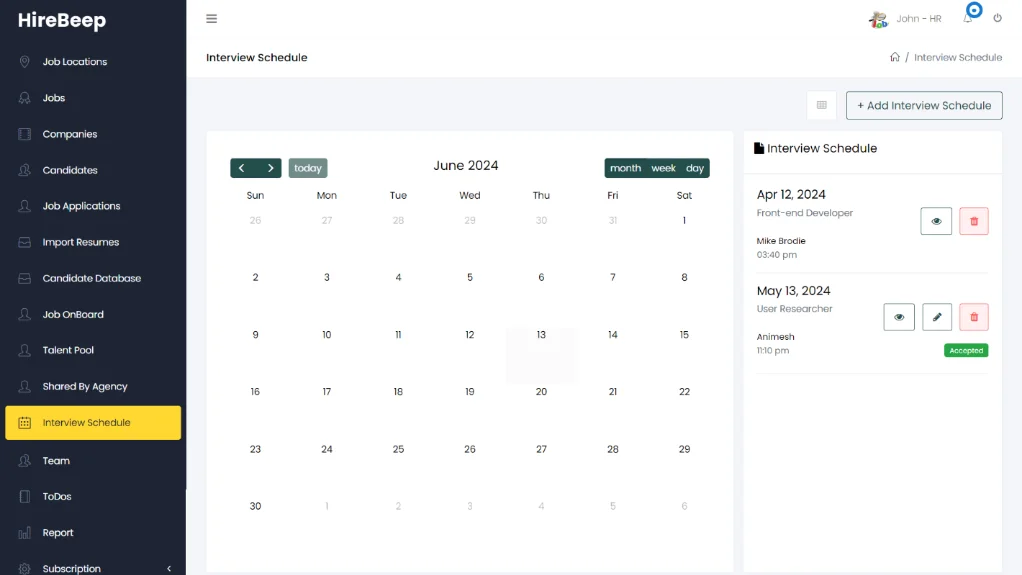Edit the May 13 User Researcher interview

tap(936, 317)
